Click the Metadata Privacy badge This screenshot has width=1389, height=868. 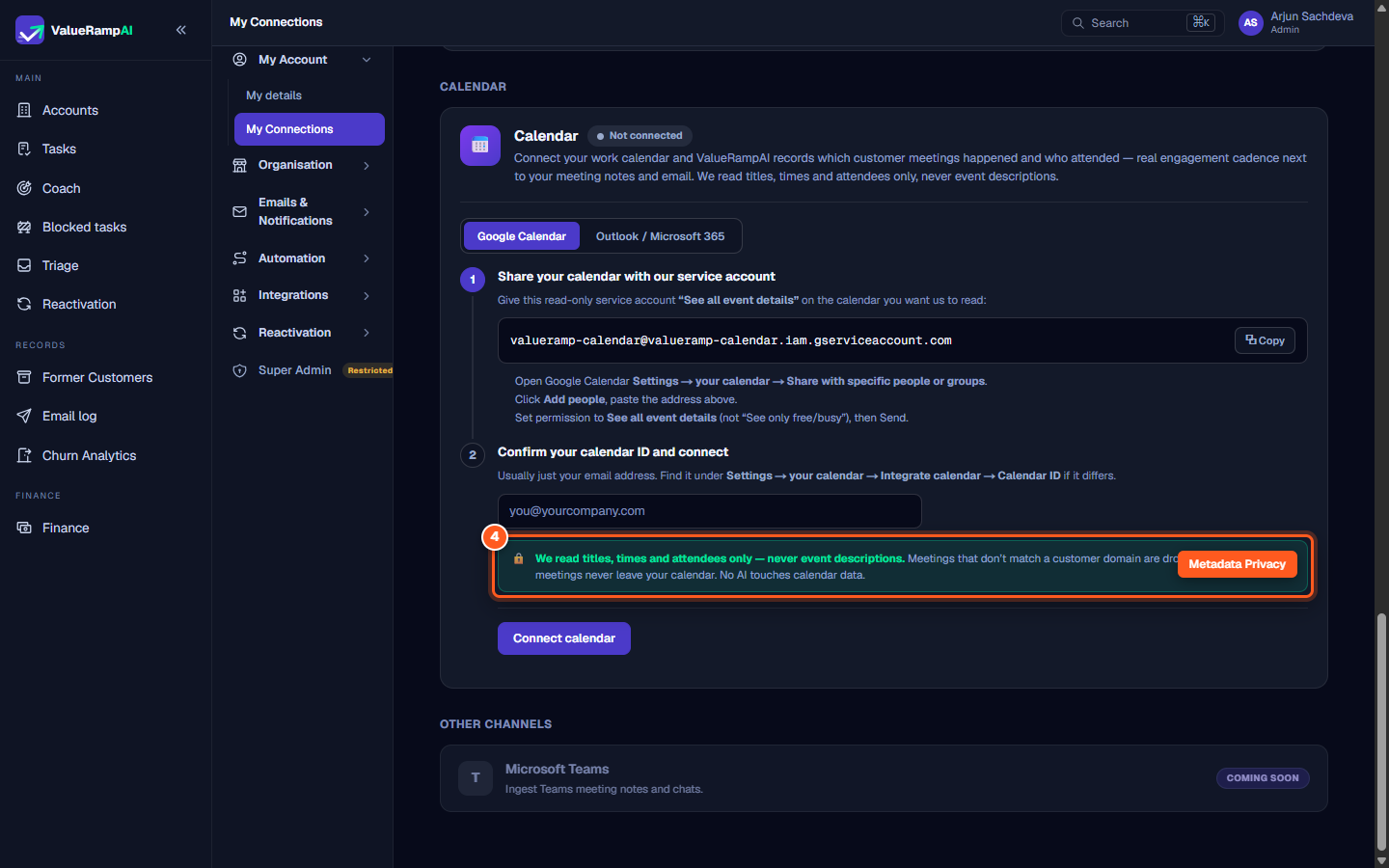[1238, 564]
